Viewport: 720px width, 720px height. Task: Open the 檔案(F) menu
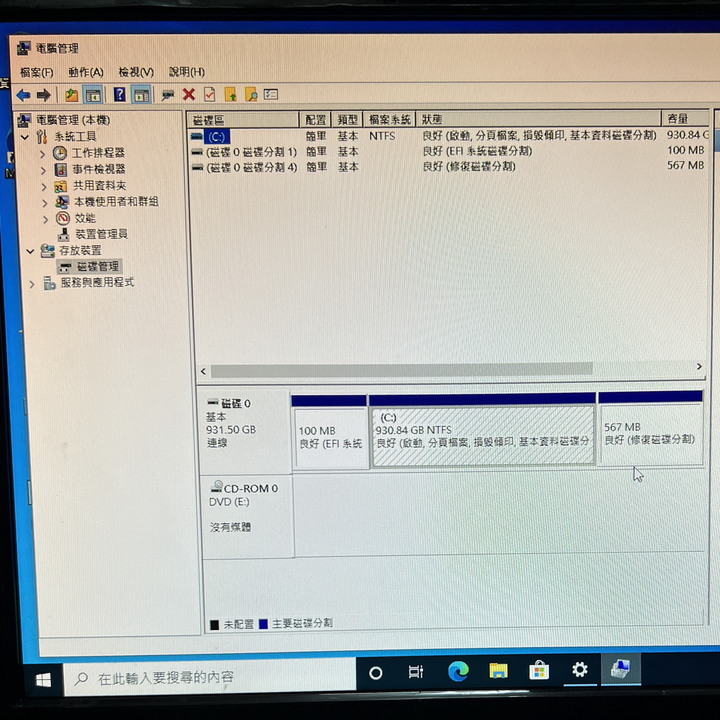click(x=37, y=72)
